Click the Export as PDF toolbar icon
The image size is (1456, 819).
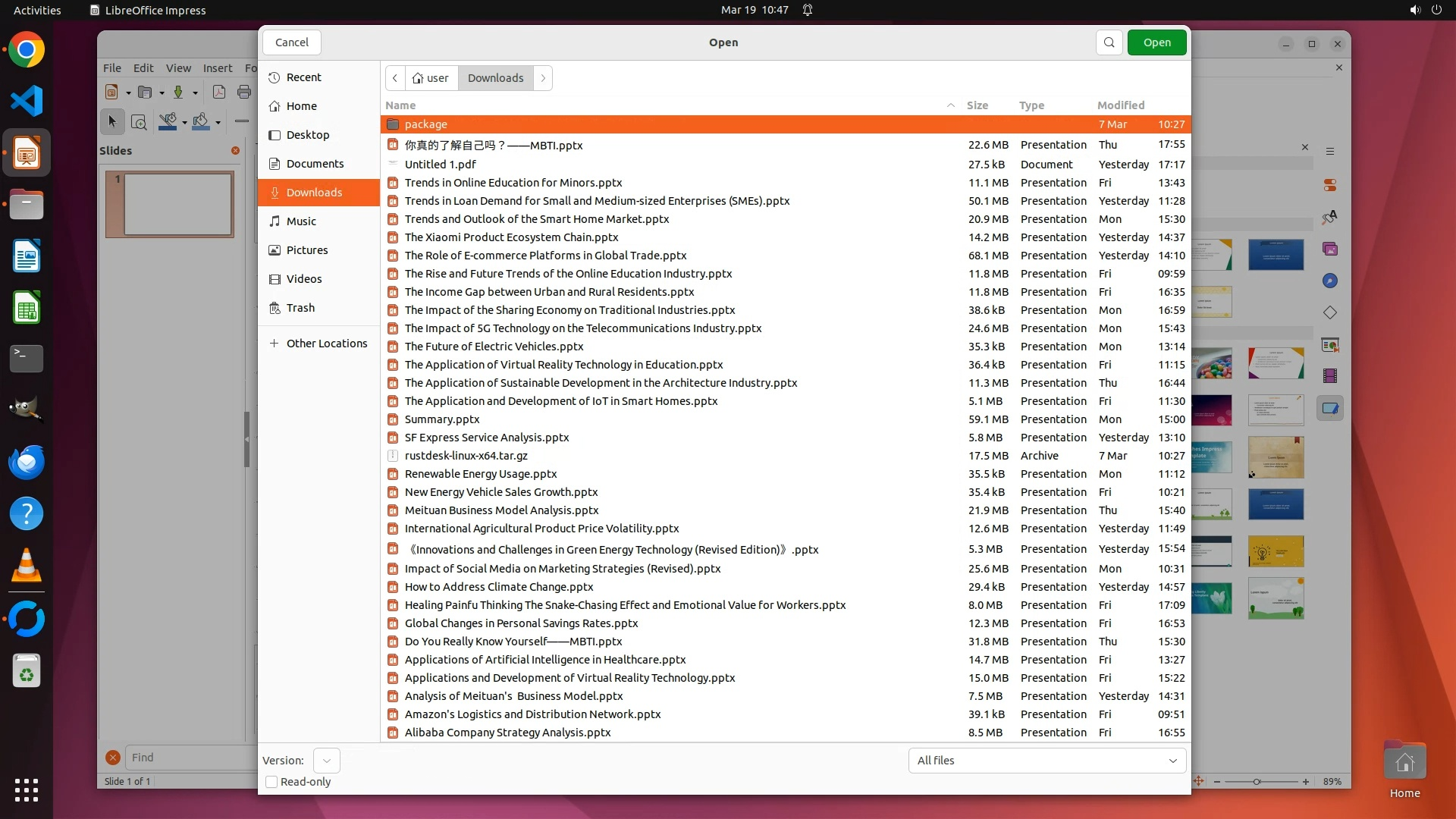tap(219, 93)
